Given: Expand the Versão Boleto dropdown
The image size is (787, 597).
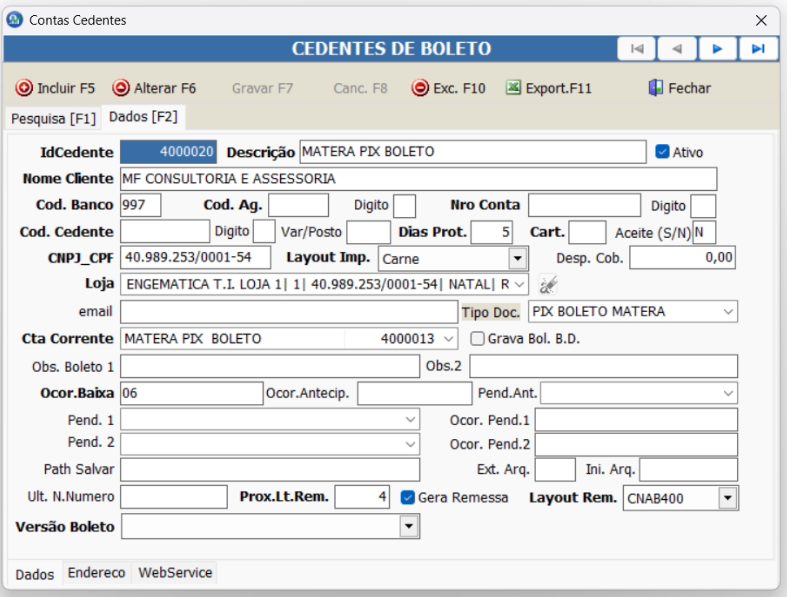Looking at the screenshot, I should tap(408, 526).
